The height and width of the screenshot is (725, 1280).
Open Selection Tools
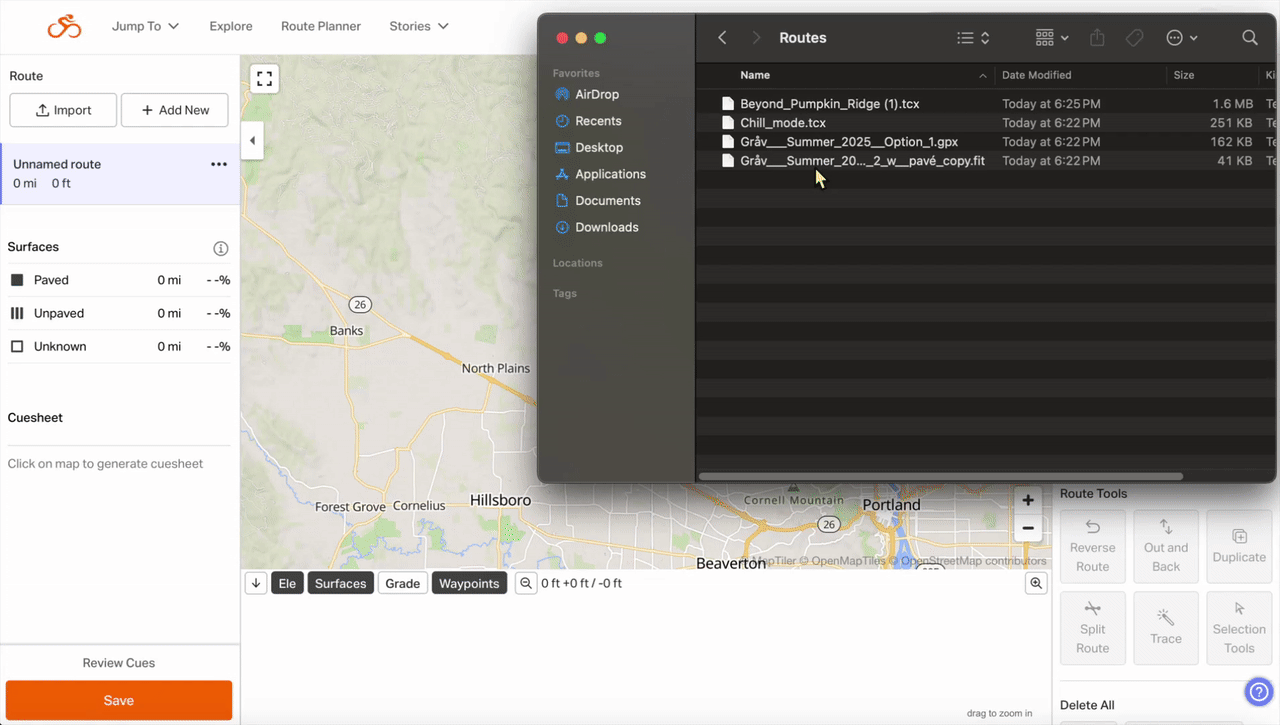pos(1239,628)
